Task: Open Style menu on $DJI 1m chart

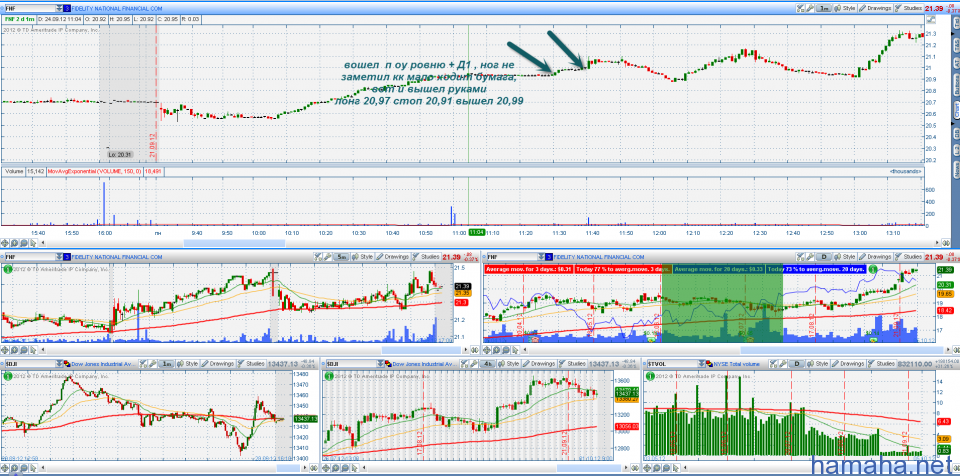Action: [x=188, y=364]
